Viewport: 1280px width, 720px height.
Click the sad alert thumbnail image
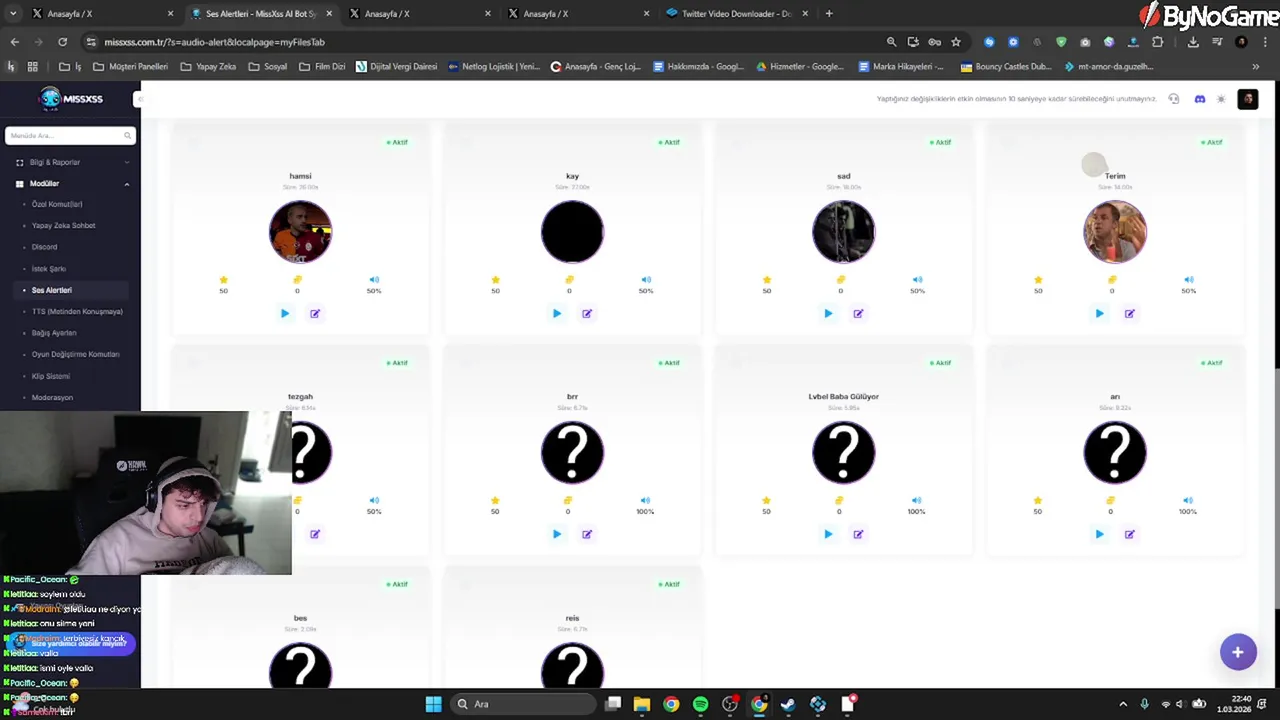click(843, 232)
